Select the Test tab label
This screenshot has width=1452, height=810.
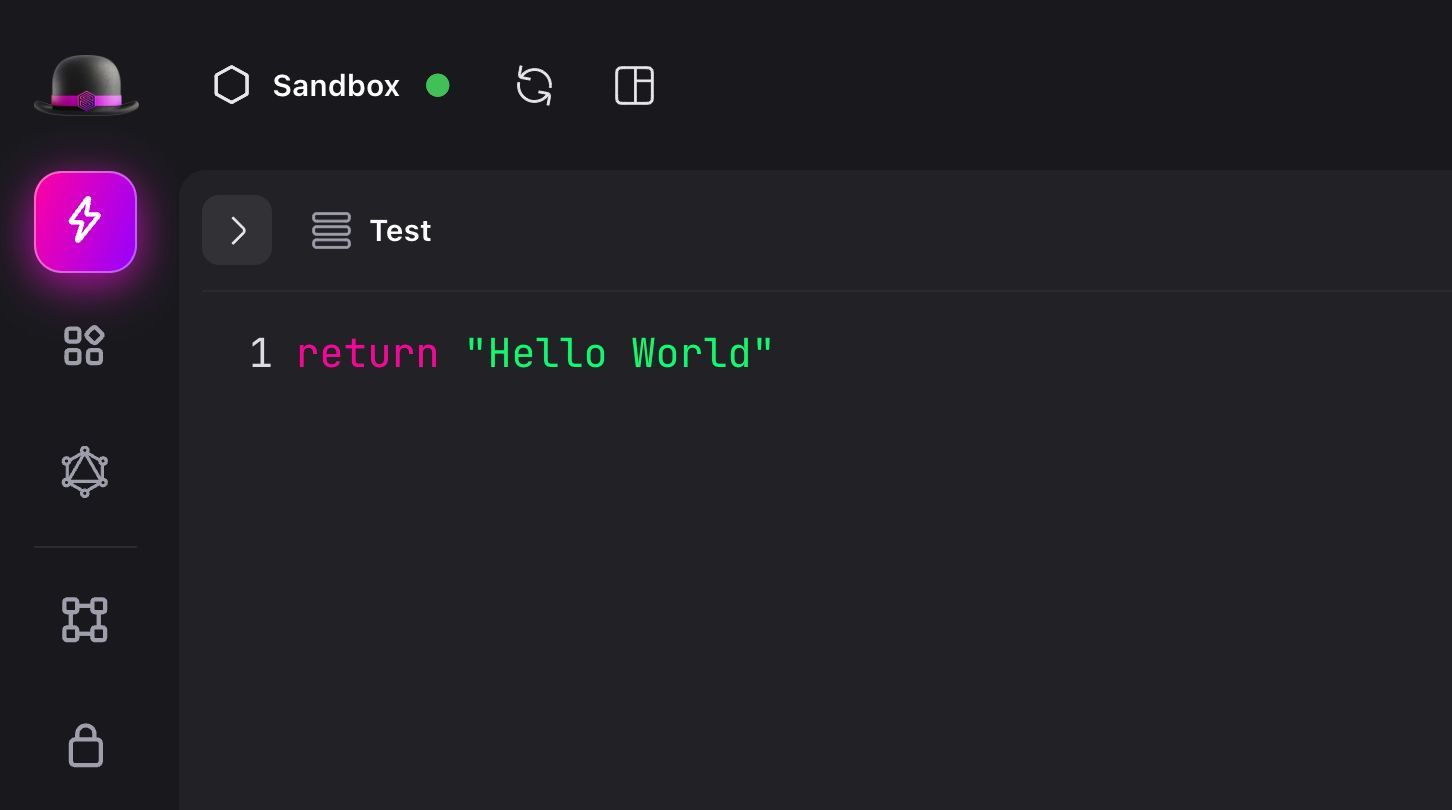(x=400, y=231)
